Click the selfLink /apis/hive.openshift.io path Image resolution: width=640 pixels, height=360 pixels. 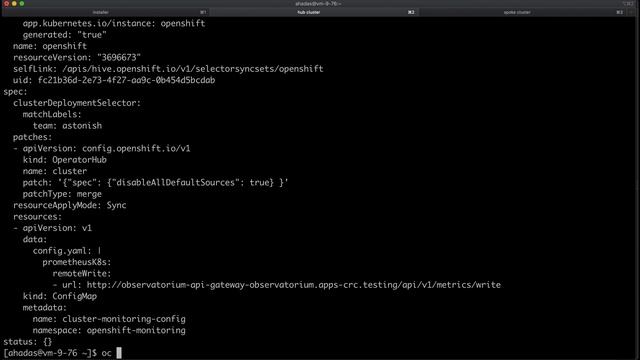(x=193, y=69)
